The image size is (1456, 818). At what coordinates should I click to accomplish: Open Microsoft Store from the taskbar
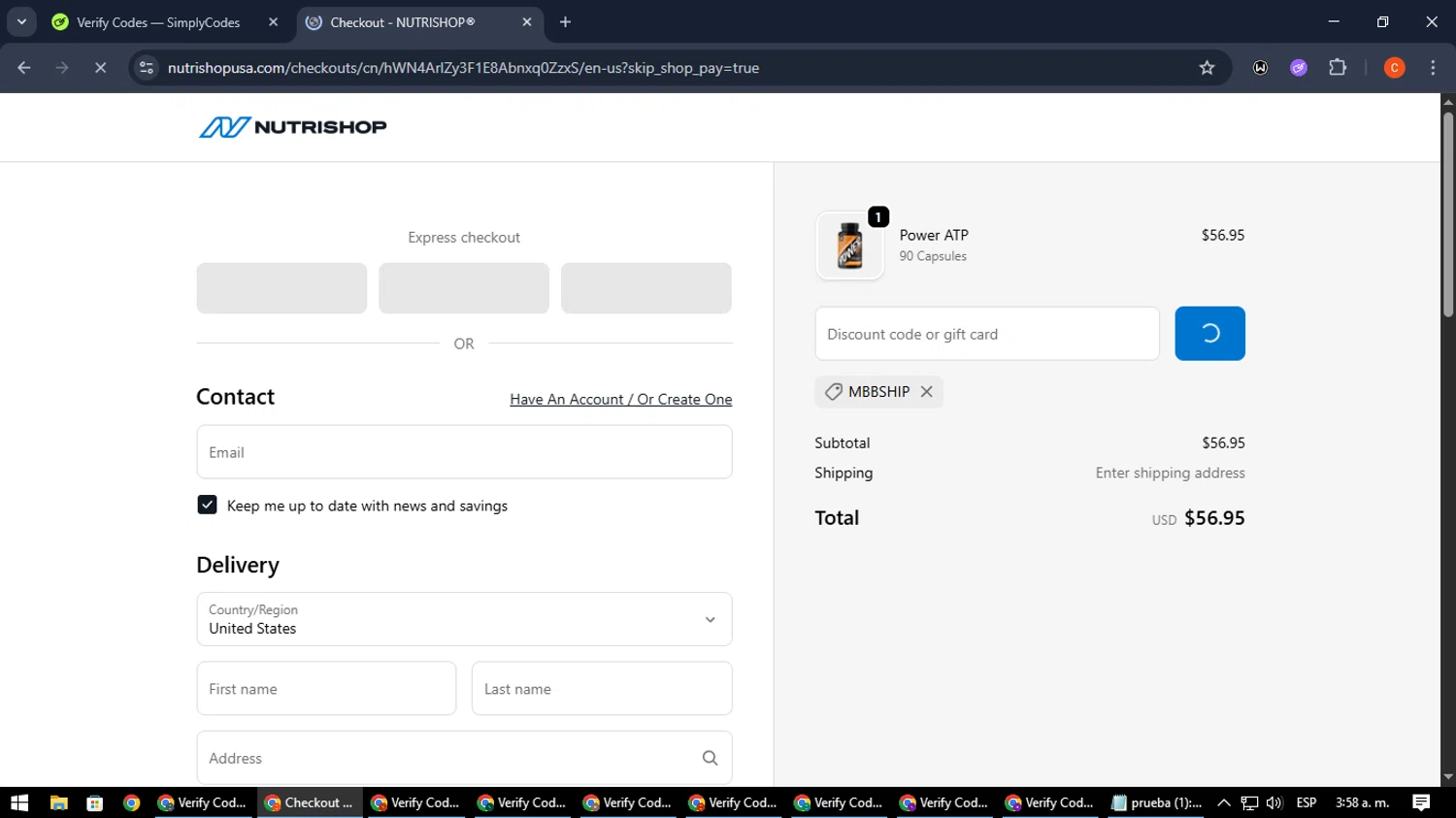(x=94, y=802)
